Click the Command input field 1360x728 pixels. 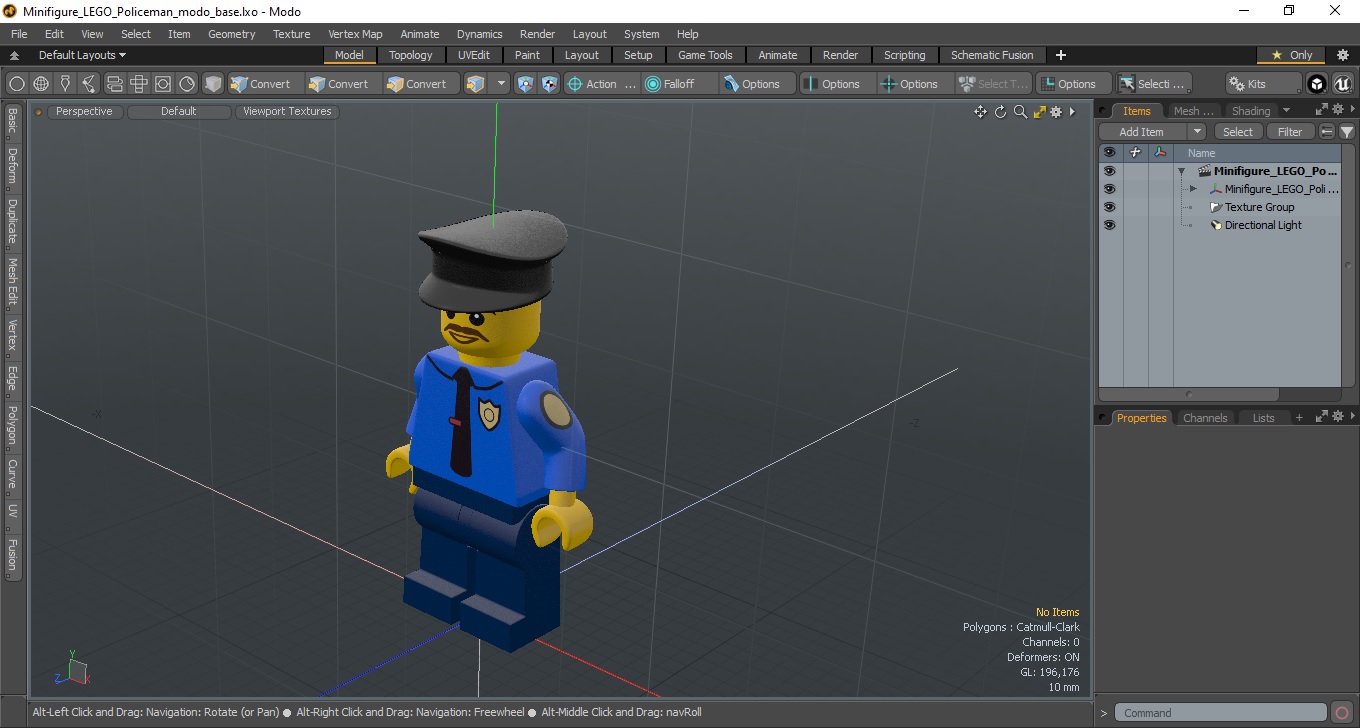pos(1222,713)
